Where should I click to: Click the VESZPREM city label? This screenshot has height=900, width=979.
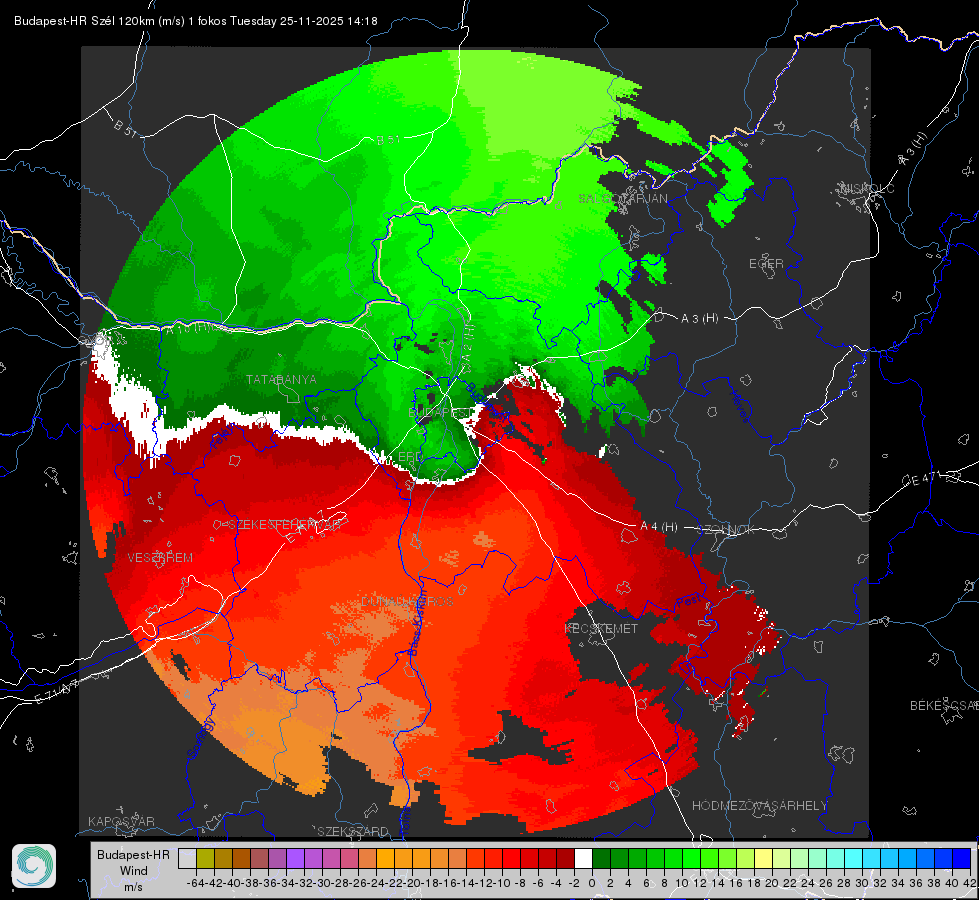[160, 558]
